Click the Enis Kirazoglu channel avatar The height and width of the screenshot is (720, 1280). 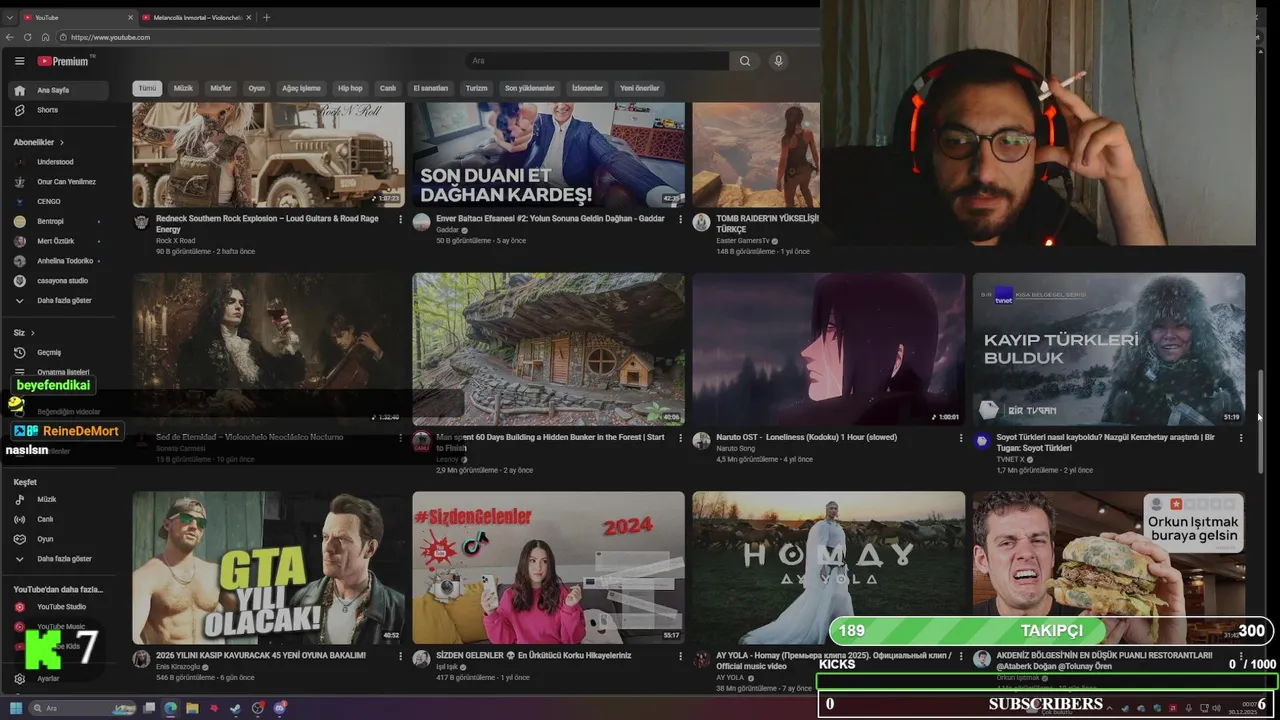pyautogui.click(x=141, y=659)
